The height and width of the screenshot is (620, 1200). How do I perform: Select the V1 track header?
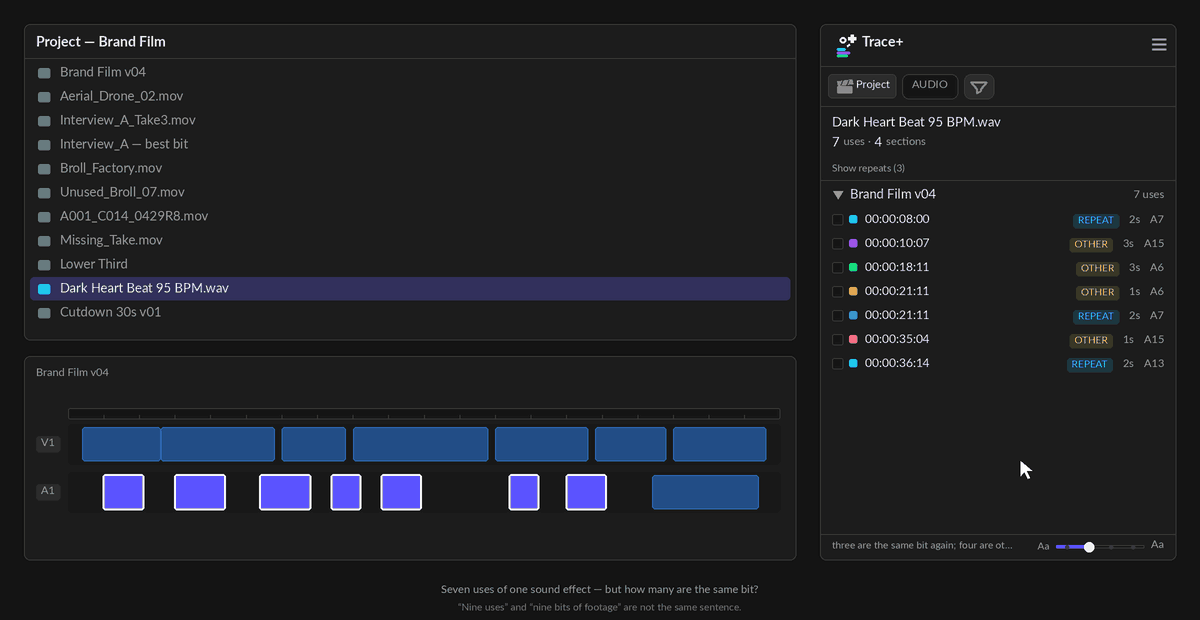point(48,443)
